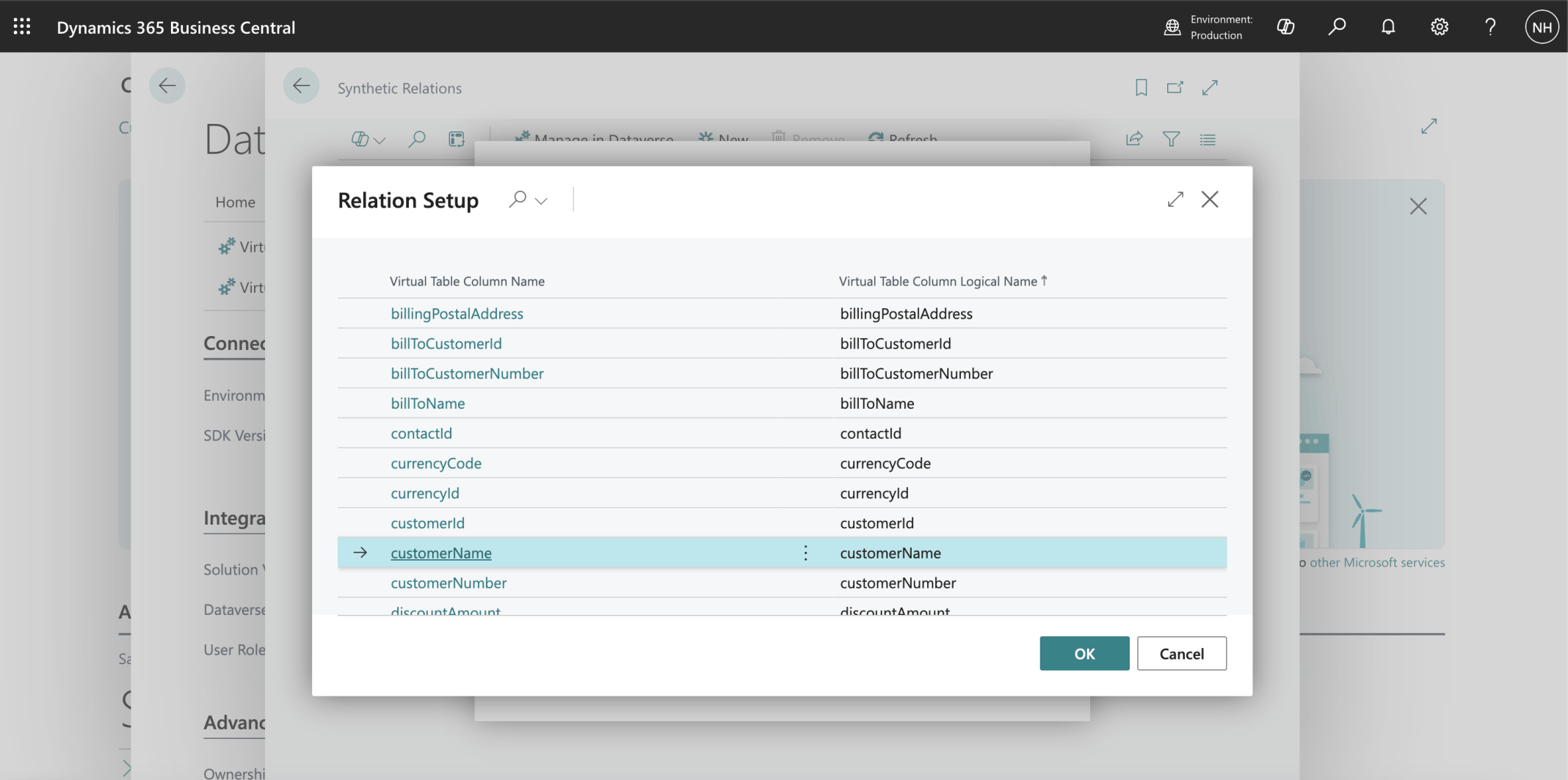Open the settings gear
This screenshot has width=1568, height=780.
(x=1439, y=27)
